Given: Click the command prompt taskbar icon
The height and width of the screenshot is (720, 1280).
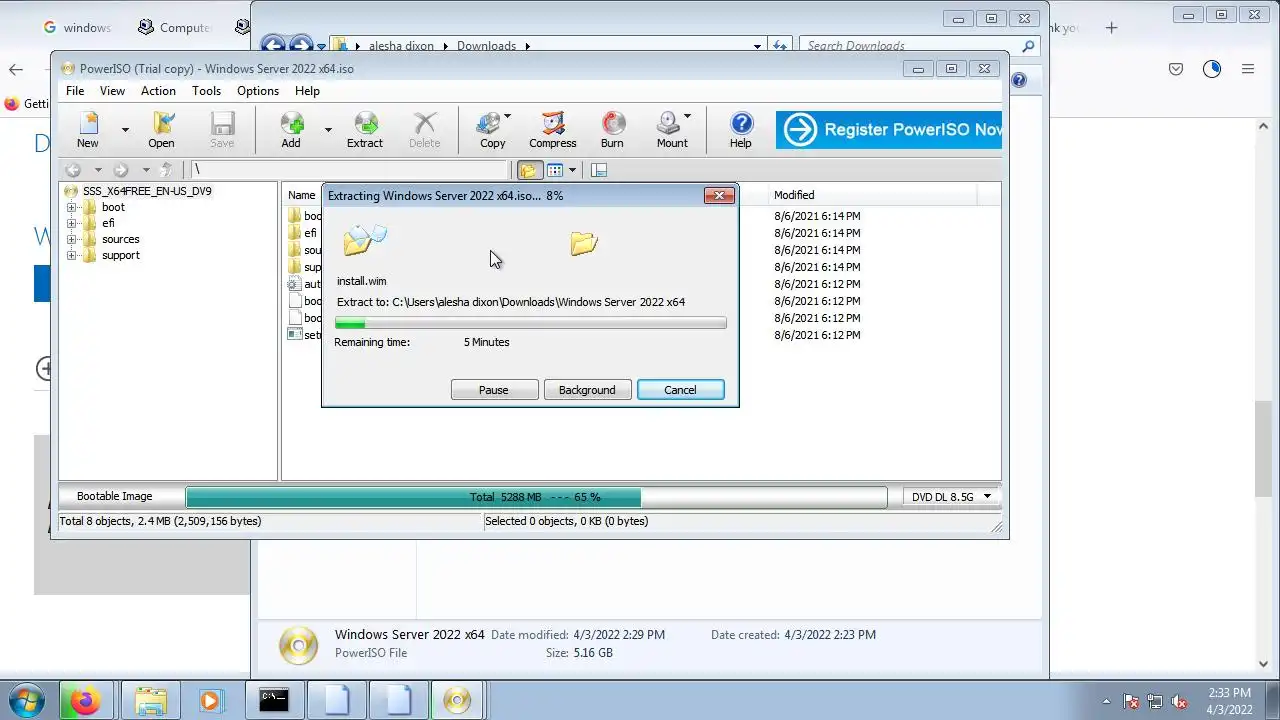Looking at the screenshot, I should point(274,701).
